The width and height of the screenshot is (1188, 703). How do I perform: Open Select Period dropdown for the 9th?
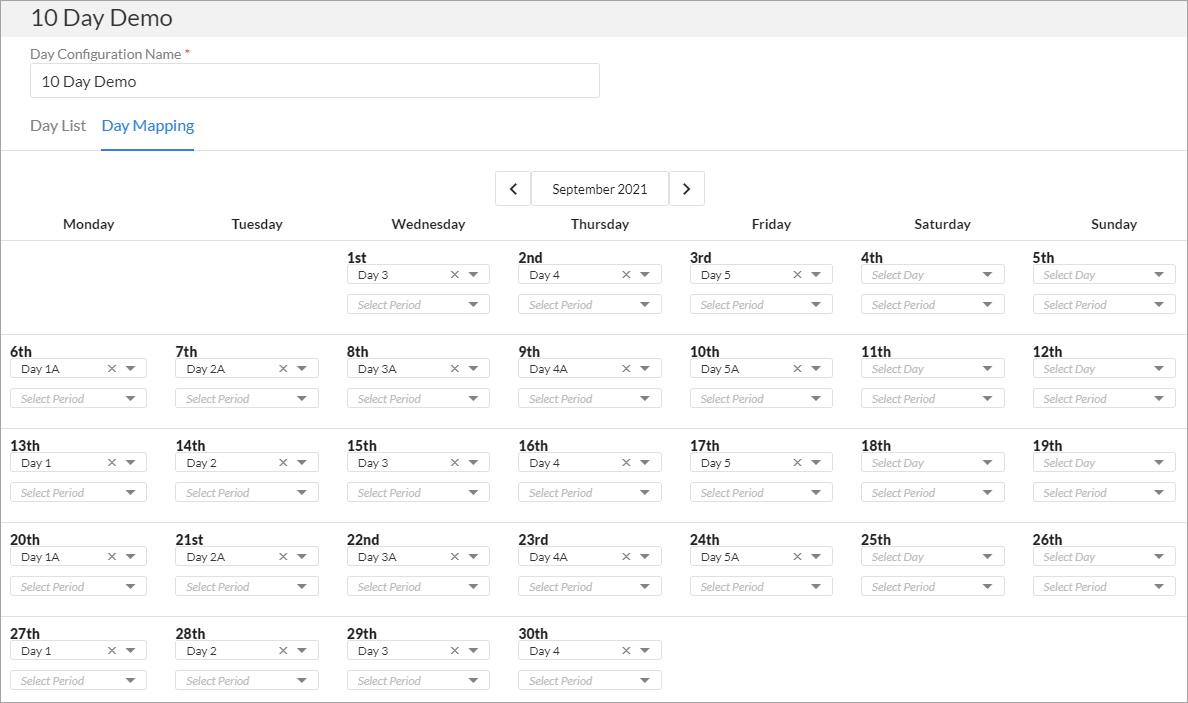589,398
